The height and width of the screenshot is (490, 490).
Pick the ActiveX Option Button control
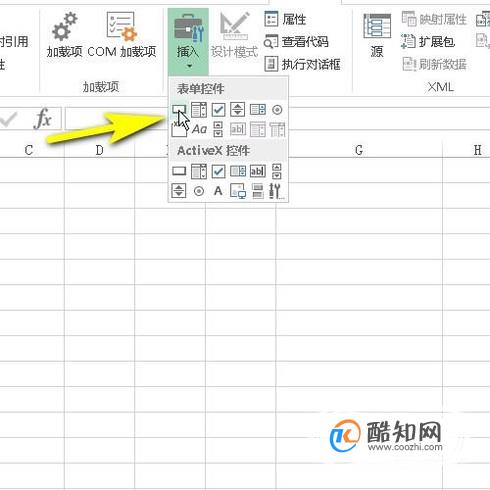click(199, 191)
